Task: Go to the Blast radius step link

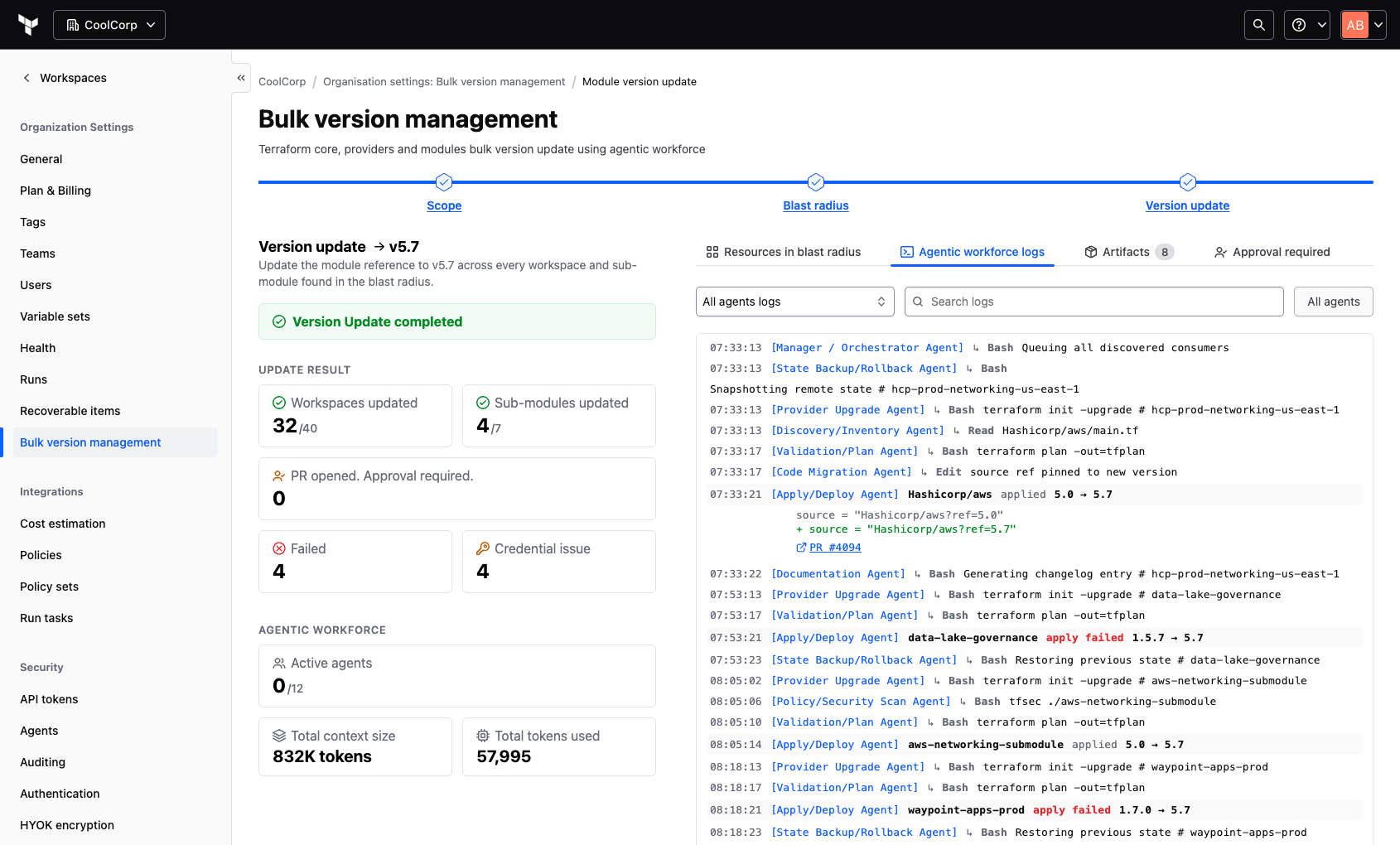Action: coord(816,205)
